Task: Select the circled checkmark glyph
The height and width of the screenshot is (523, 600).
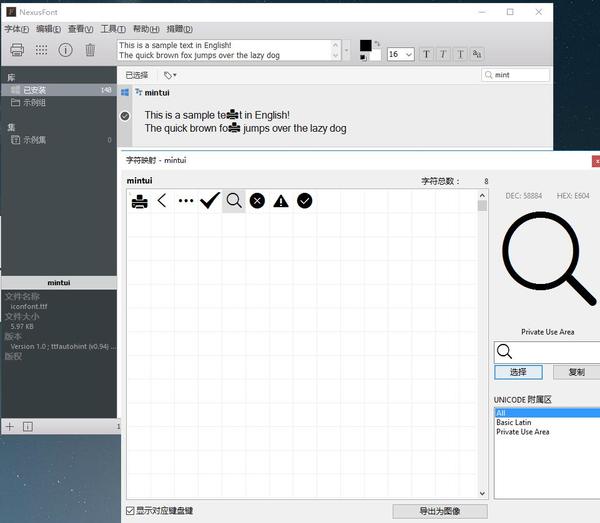Action: (305, 200)
